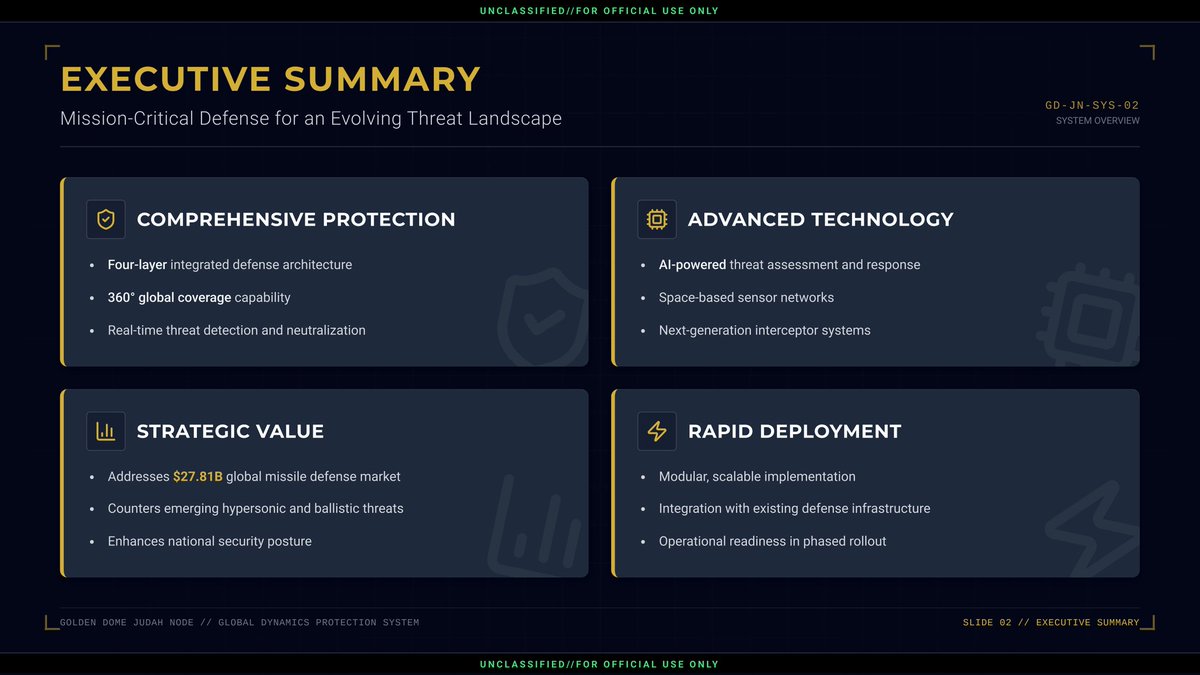Select Real-time threat detection and neutralization bullet
The width and height of the screenshot is (1200, 675).
click(237, 330)
